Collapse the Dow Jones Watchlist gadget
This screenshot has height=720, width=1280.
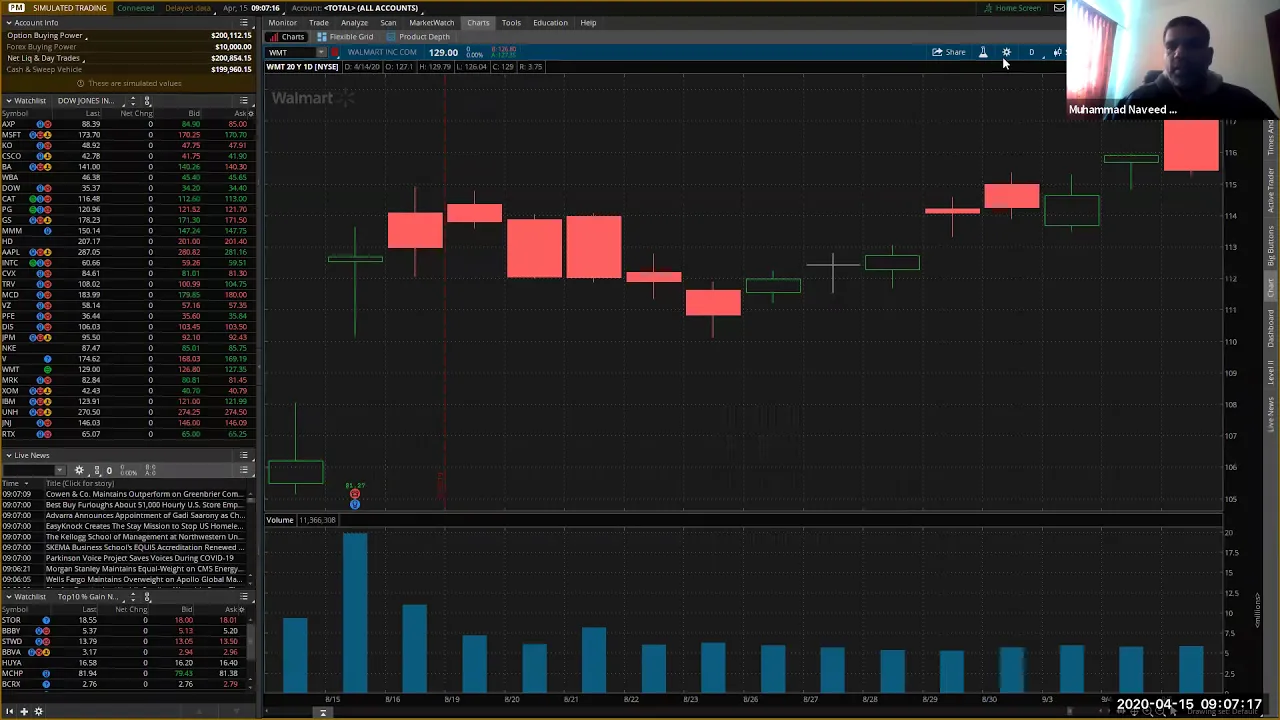[8, 100]
